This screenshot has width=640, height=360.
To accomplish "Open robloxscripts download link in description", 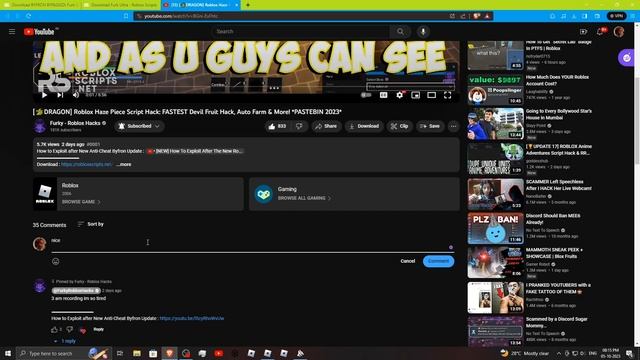I will pos(86,164).
